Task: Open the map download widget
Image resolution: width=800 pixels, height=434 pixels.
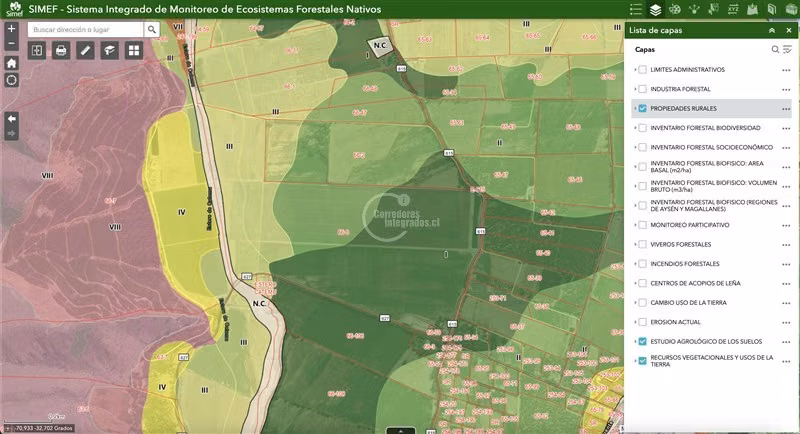Action: pos(752,9)
